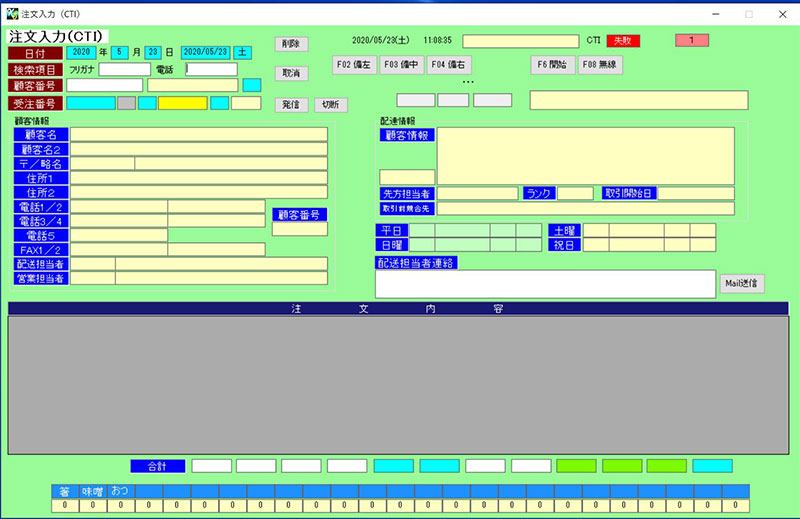The image size is (800, 519).
Task: Select the 住所1 address field
Action: coord(198,178)
